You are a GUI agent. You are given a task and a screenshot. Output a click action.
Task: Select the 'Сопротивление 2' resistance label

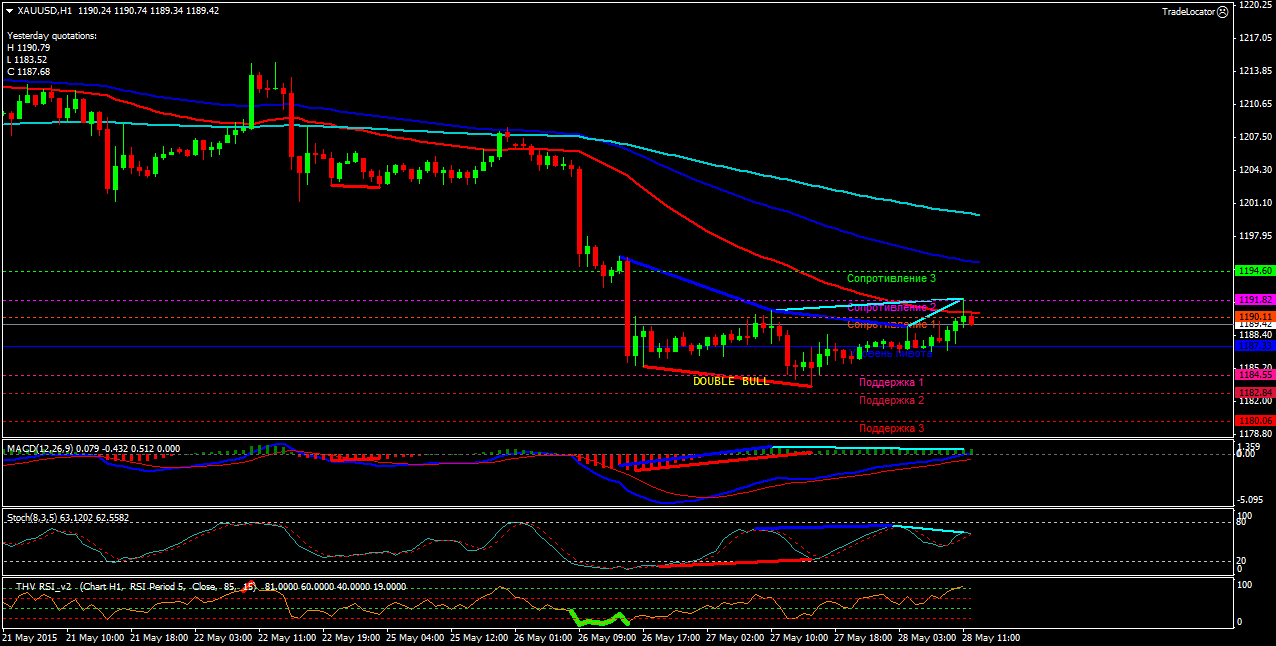892,308
